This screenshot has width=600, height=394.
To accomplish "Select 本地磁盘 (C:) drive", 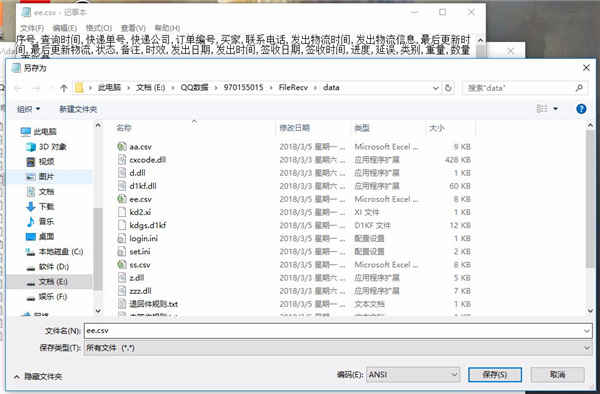I will click(54, 252).
